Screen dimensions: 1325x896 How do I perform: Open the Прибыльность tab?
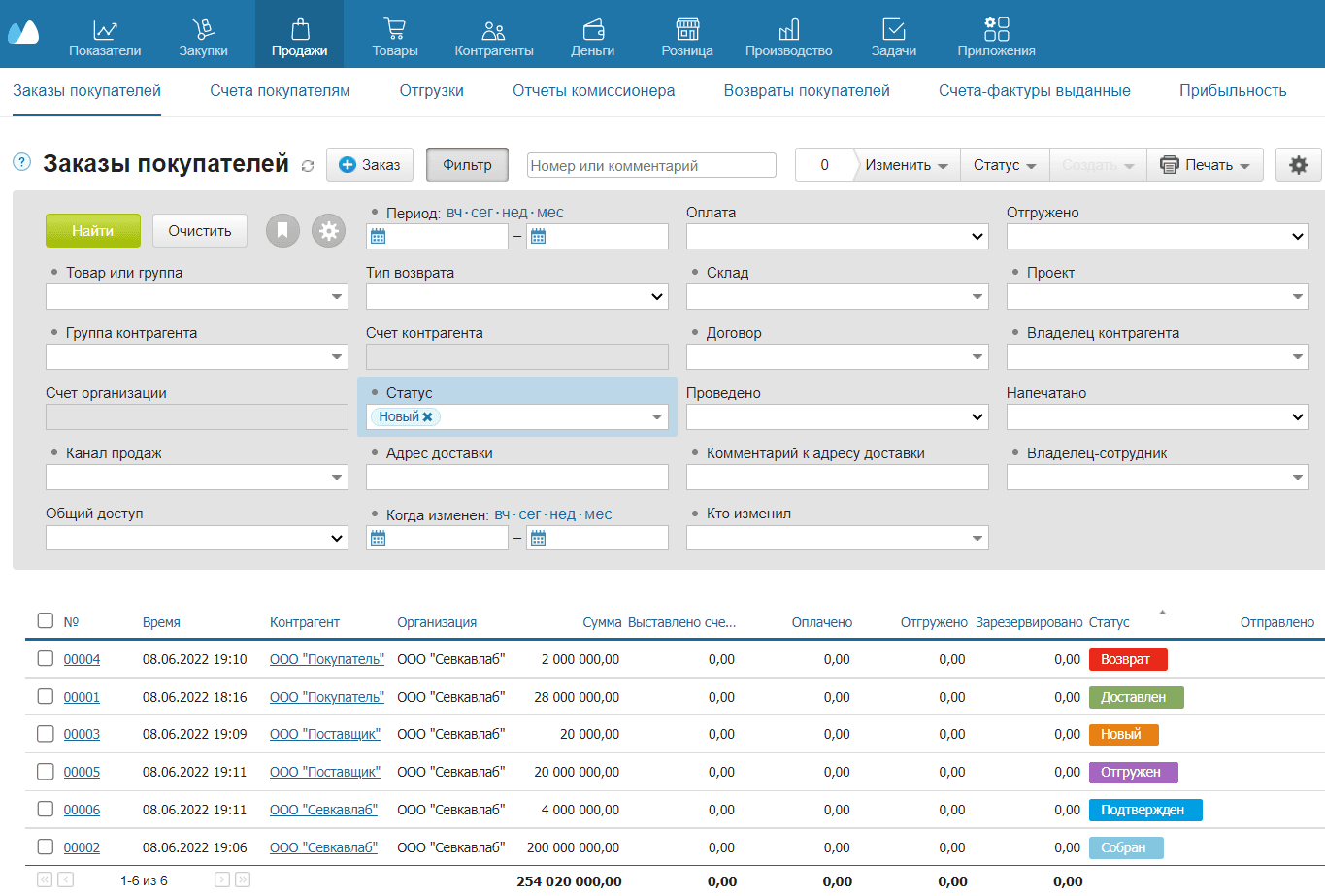(1232, 89)
